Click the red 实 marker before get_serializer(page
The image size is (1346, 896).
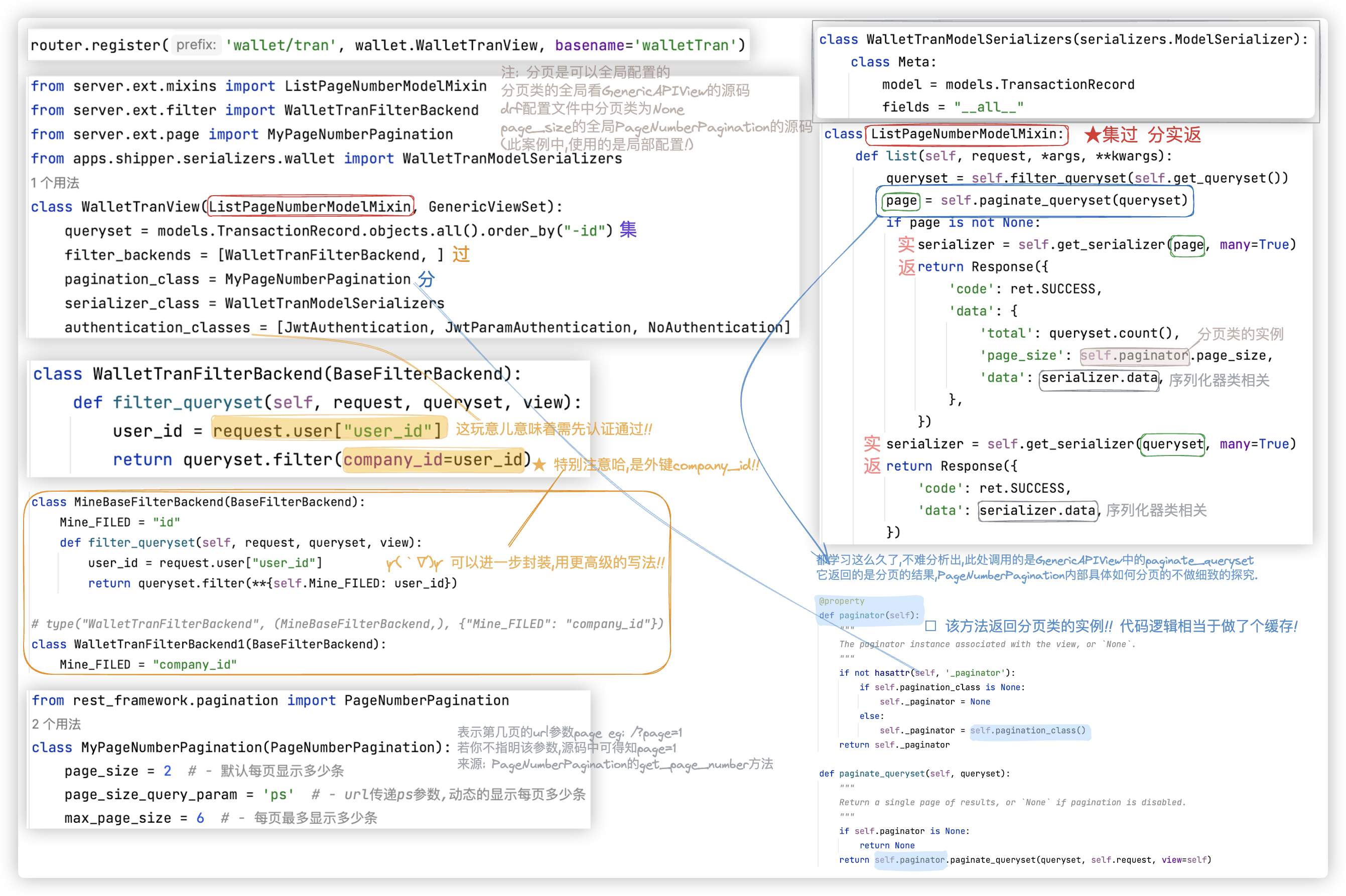pyautogui.click(x=906, y=245)
